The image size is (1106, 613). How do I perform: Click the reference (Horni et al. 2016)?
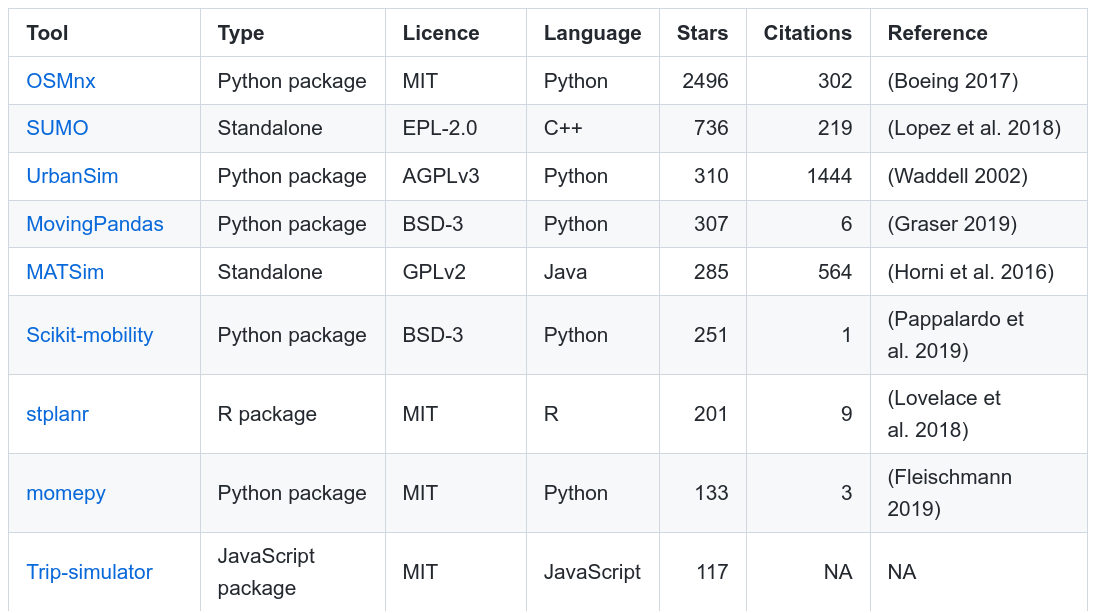click(x=971, y=272)
